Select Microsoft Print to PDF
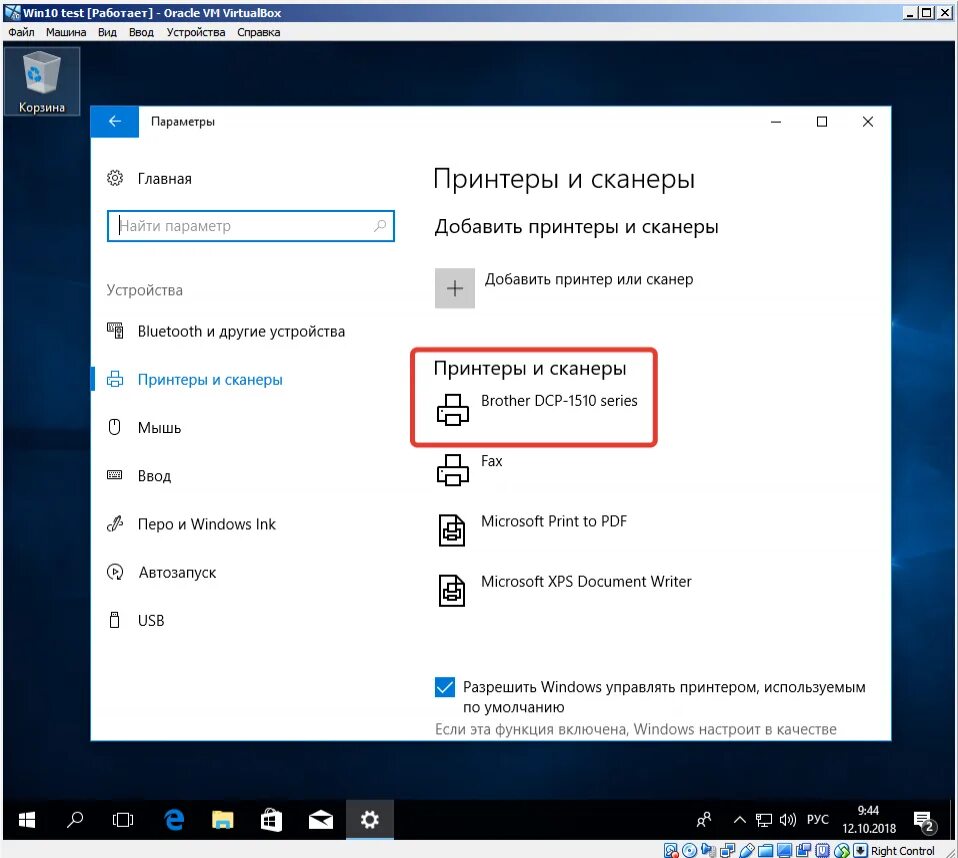 [x=532, y=529]
